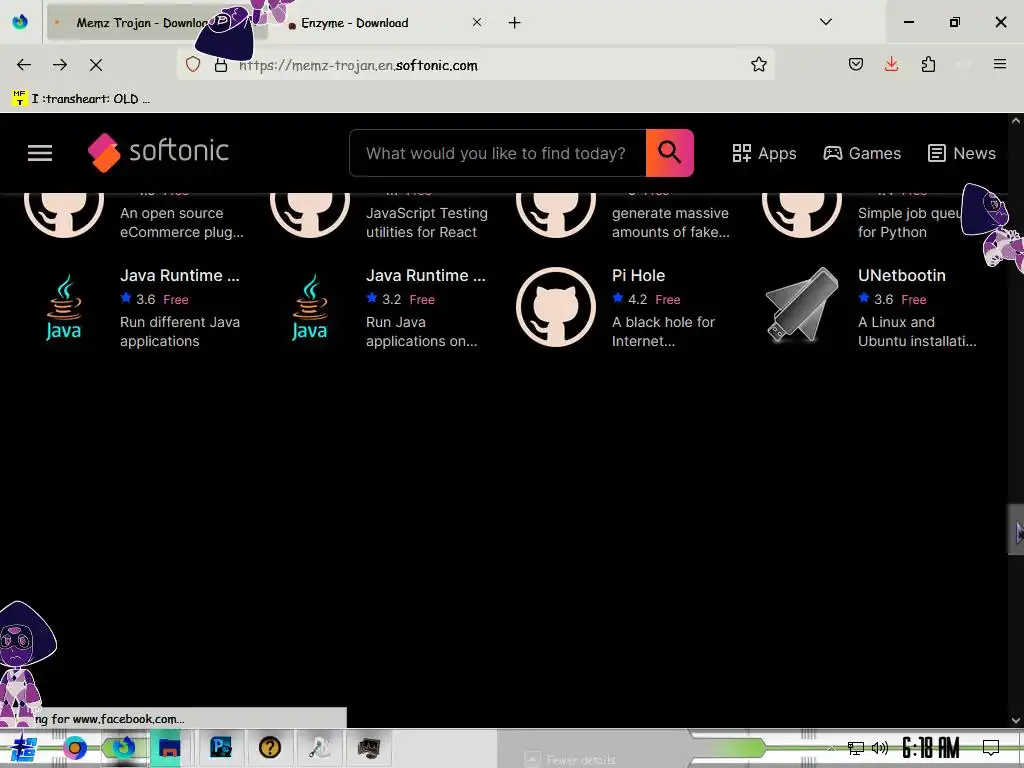Screen dimensions: 1024x768
Task: Go forward with the arrow button
Action: coord(60,65)
